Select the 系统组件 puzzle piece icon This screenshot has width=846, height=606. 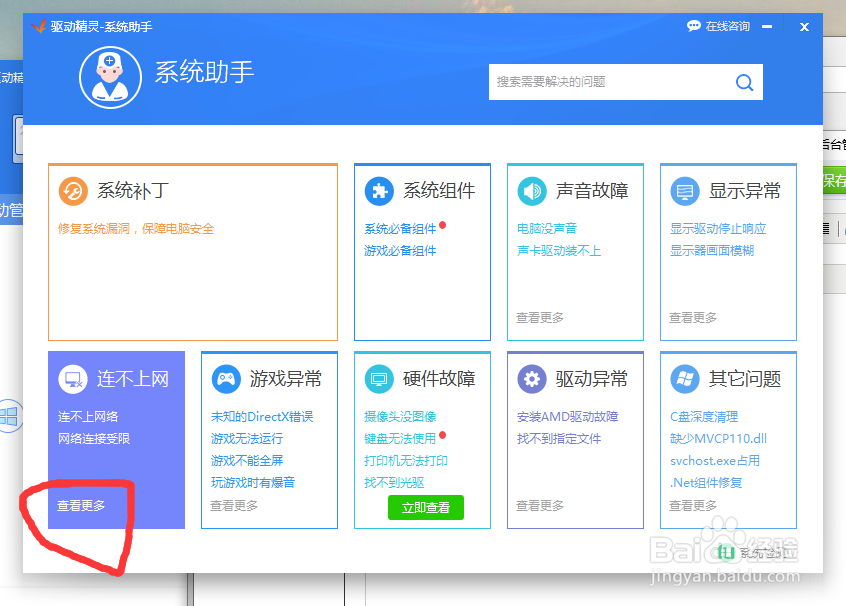(377, 191)
